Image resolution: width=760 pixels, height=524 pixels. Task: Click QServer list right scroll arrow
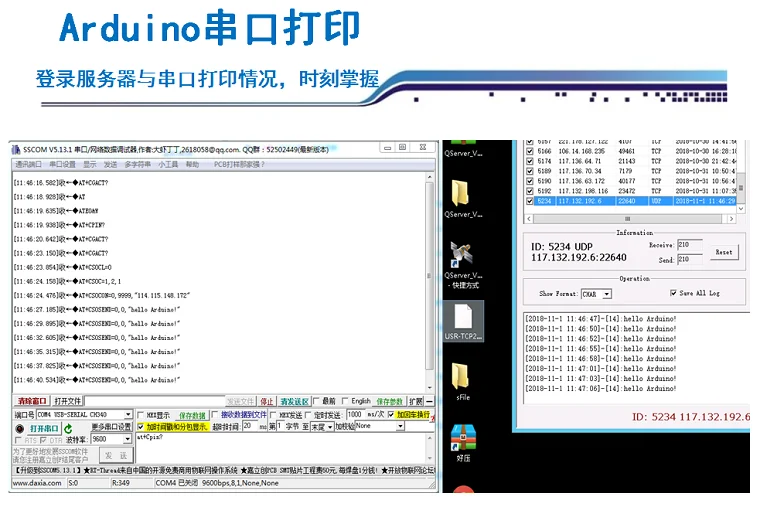pos(731,219)
